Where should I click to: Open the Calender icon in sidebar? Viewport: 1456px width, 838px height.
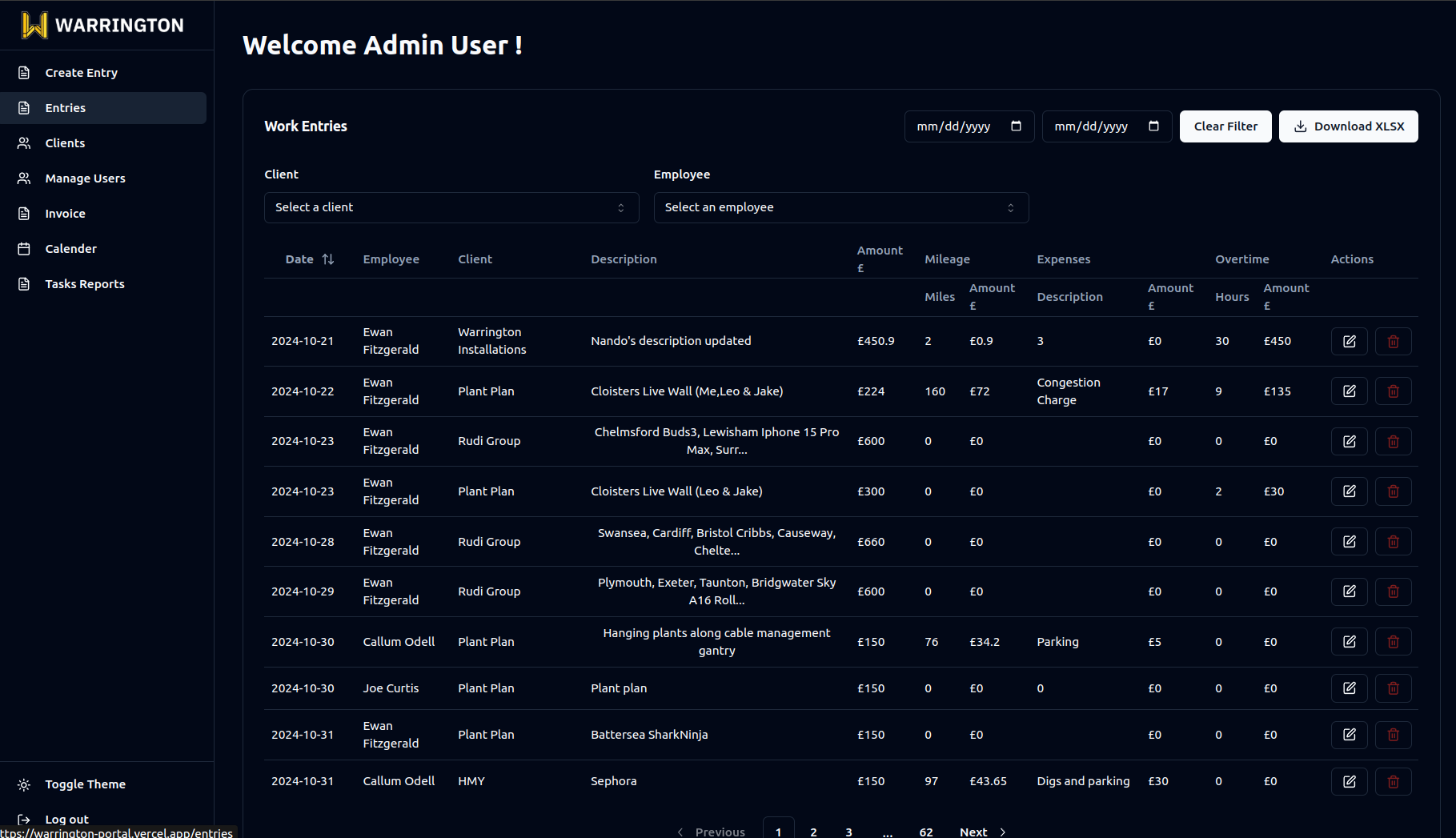(23, 248)
